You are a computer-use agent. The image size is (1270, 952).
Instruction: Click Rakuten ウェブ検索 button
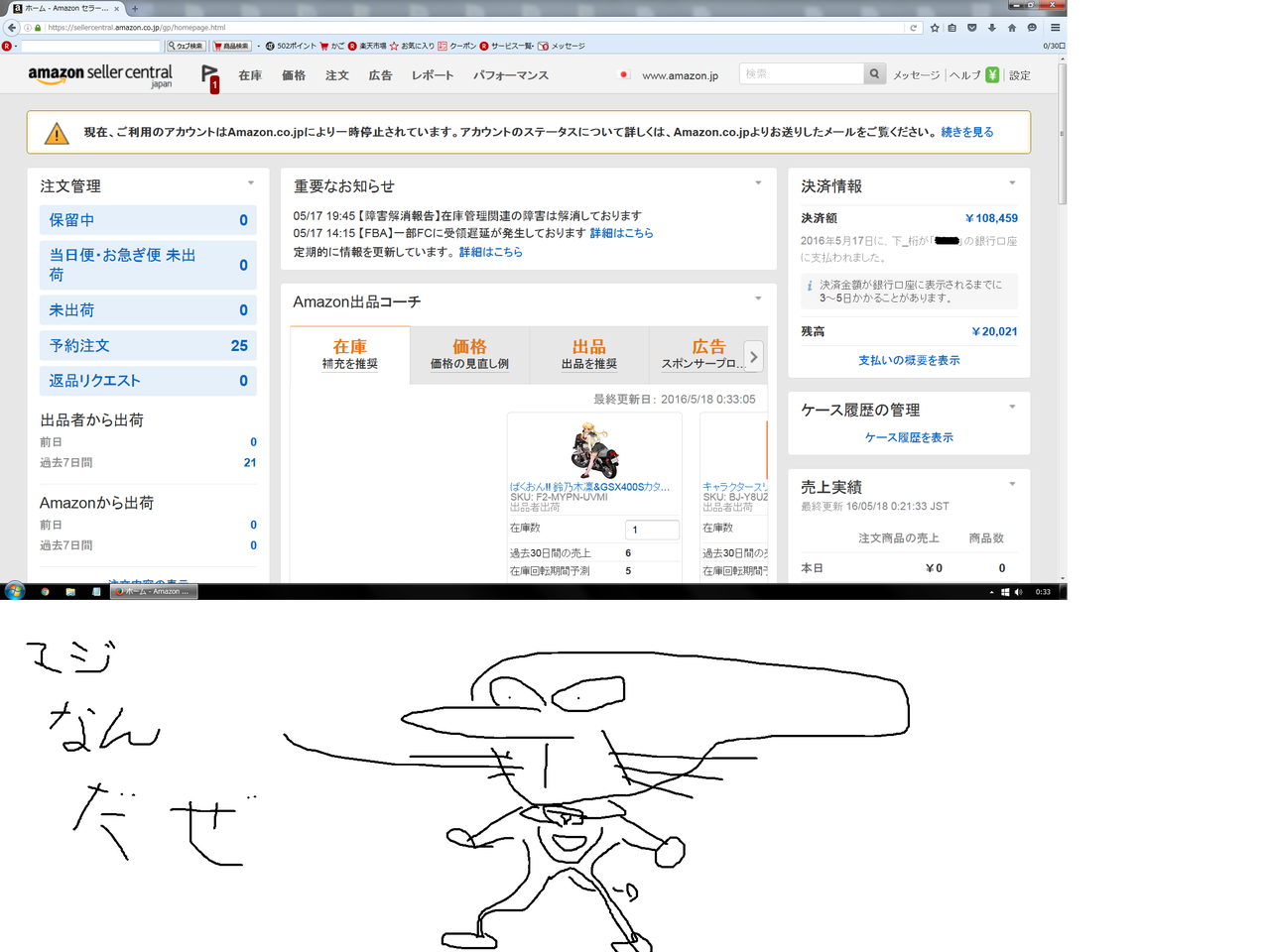pos(186,46)
